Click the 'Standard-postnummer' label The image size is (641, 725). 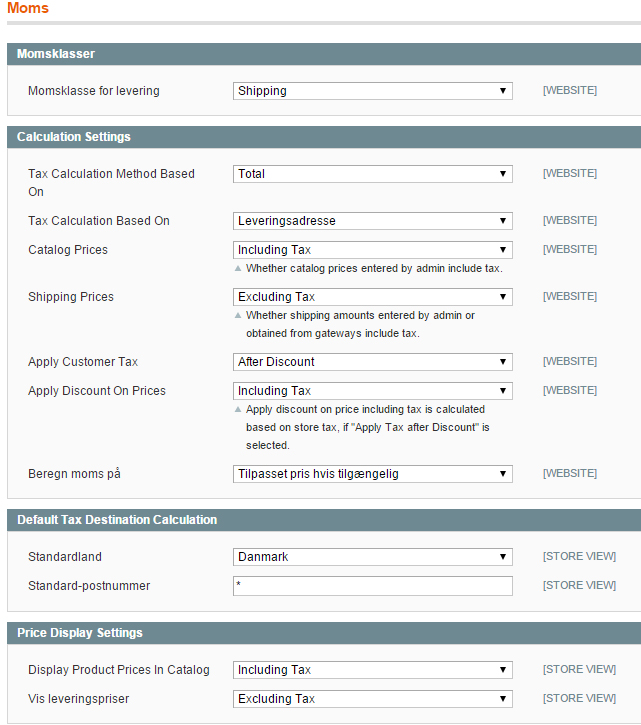tap(89, 586)
